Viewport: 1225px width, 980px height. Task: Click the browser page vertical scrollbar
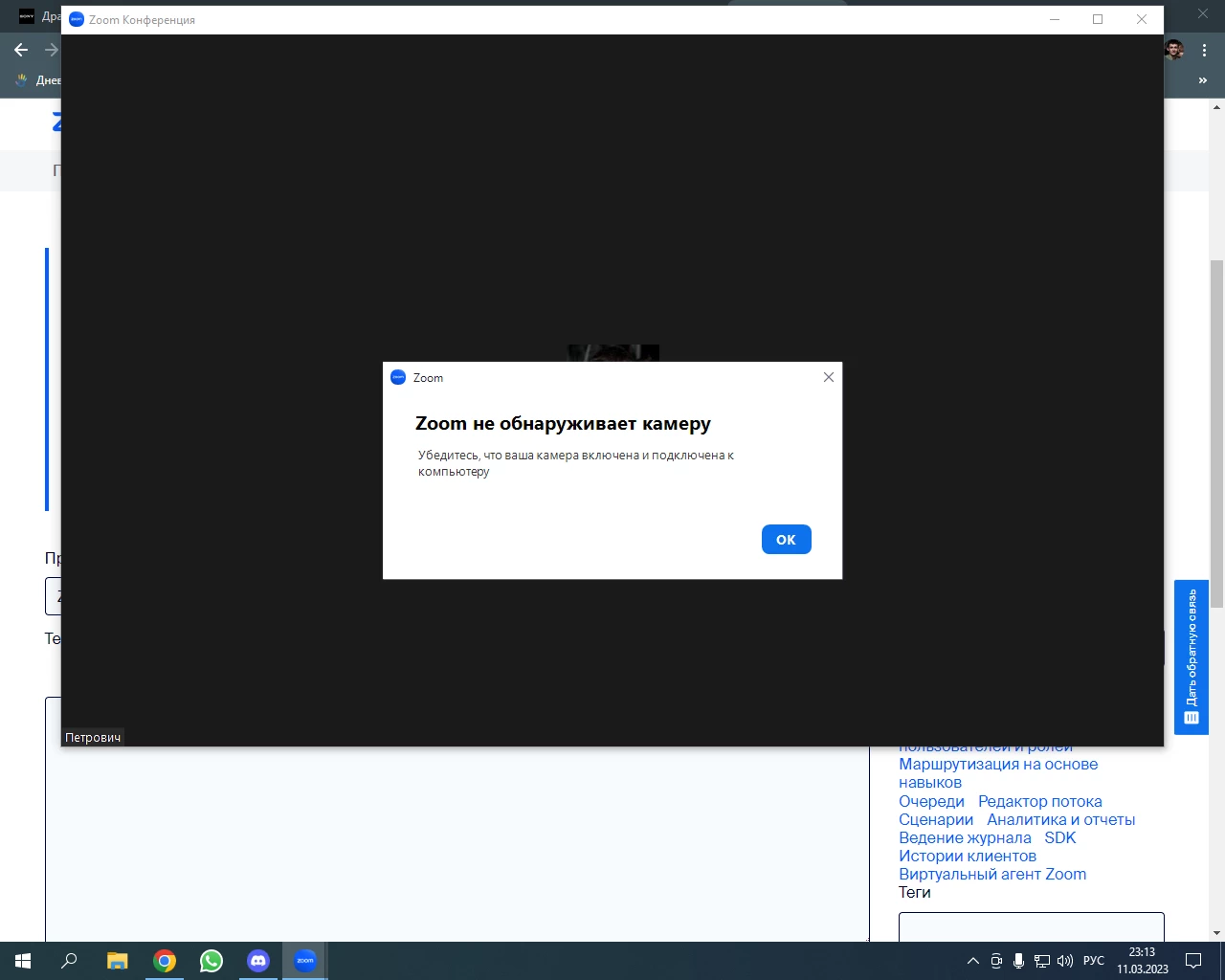coord(1216,434)
